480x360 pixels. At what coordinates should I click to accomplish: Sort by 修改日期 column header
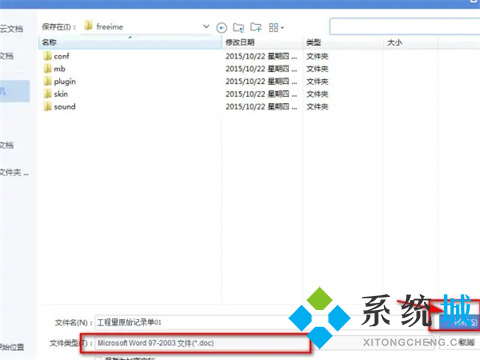pos(262,43)
